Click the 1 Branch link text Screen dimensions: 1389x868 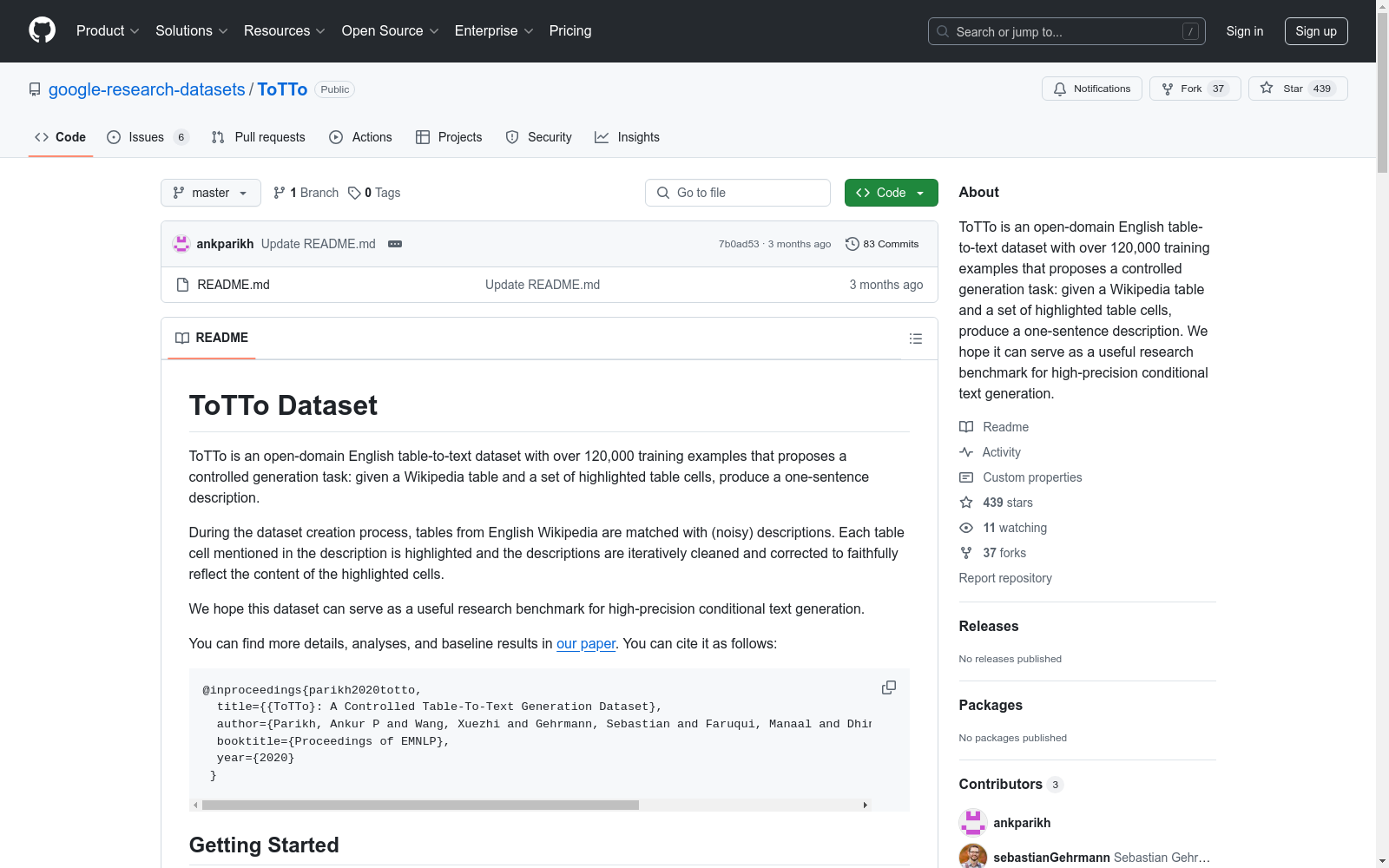tap(314, 193)
